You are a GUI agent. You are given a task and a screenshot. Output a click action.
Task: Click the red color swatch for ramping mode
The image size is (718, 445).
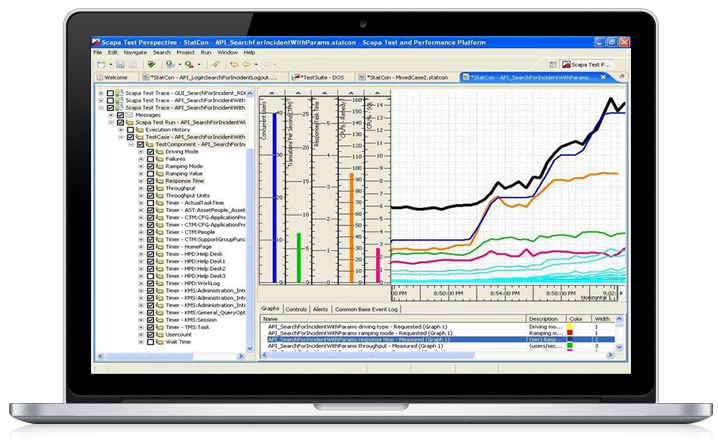[x=570, y=333]
